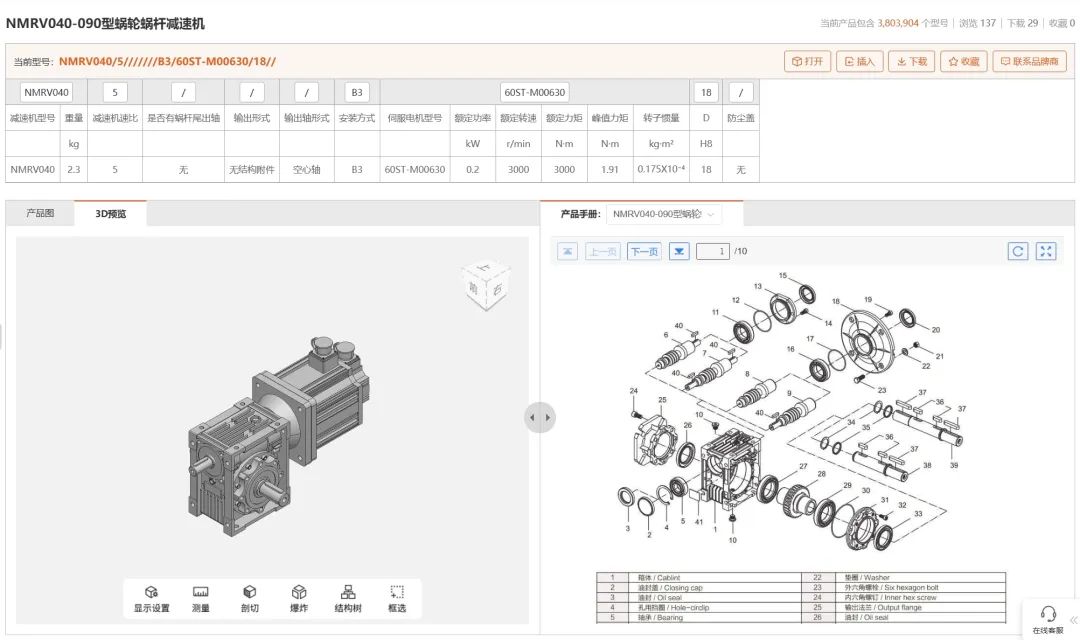This screenshot has width=1080, height=640.
Task: Click the exploded view diagram in manual
Action: (792, 410)
